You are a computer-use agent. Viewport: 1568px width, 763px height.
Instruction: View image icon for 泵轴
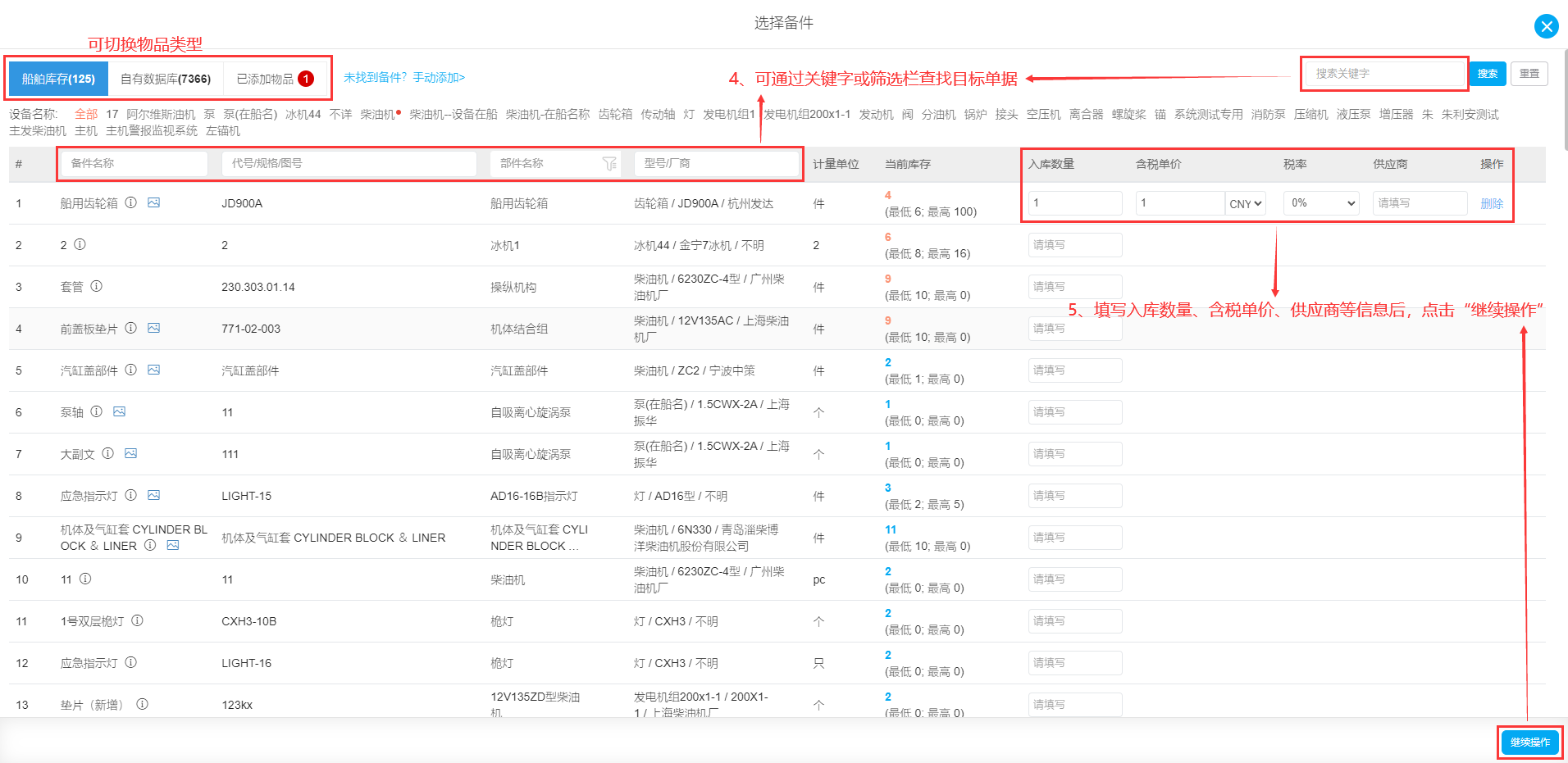[119, 411]
